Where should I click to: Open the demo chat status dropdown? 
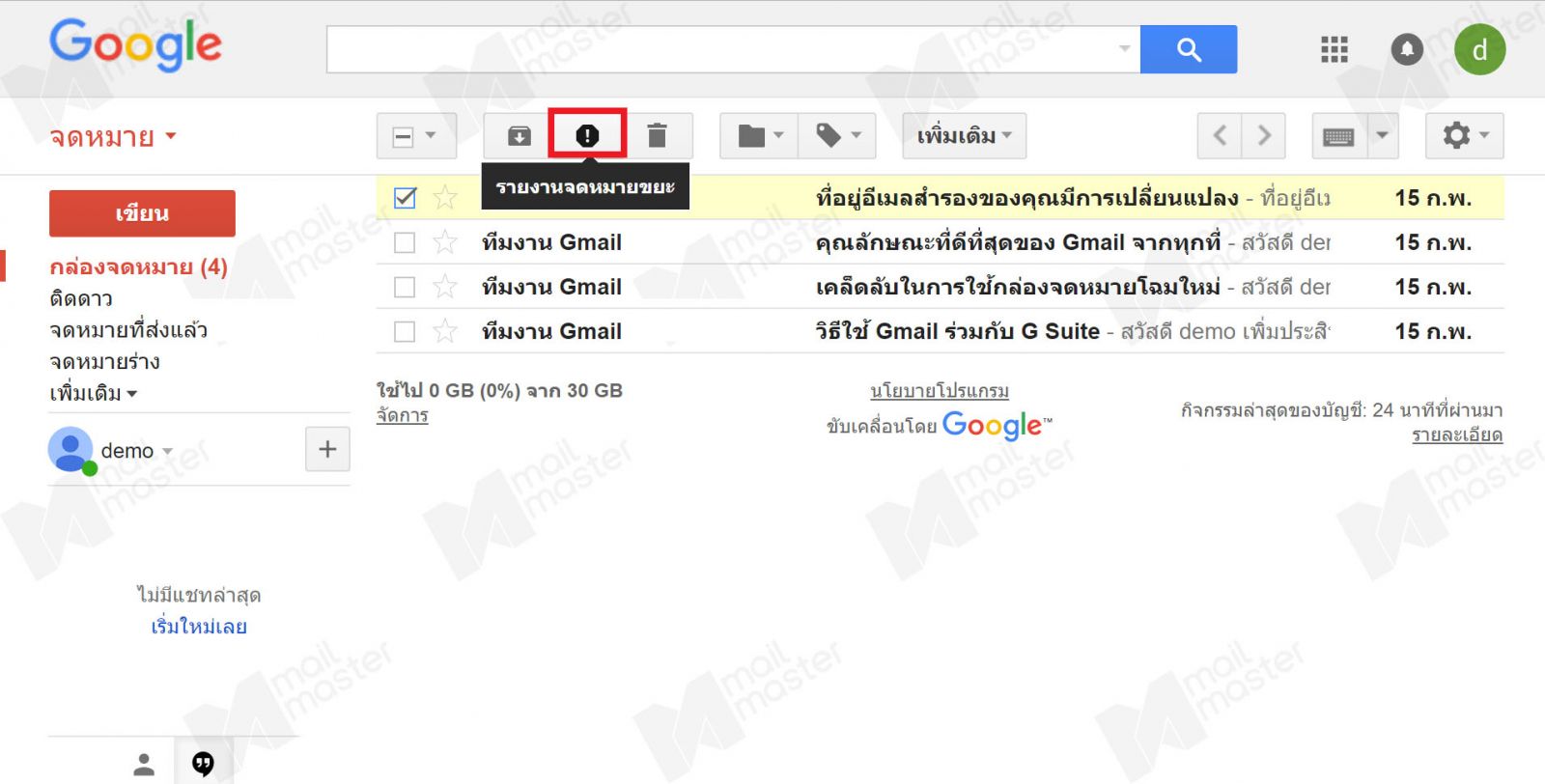pyautogui.click(x=167, y=451)
